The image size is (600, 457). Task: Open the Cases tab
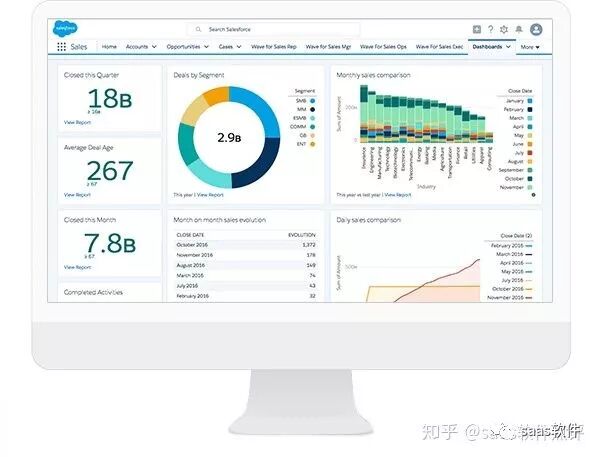coord(225,47)
